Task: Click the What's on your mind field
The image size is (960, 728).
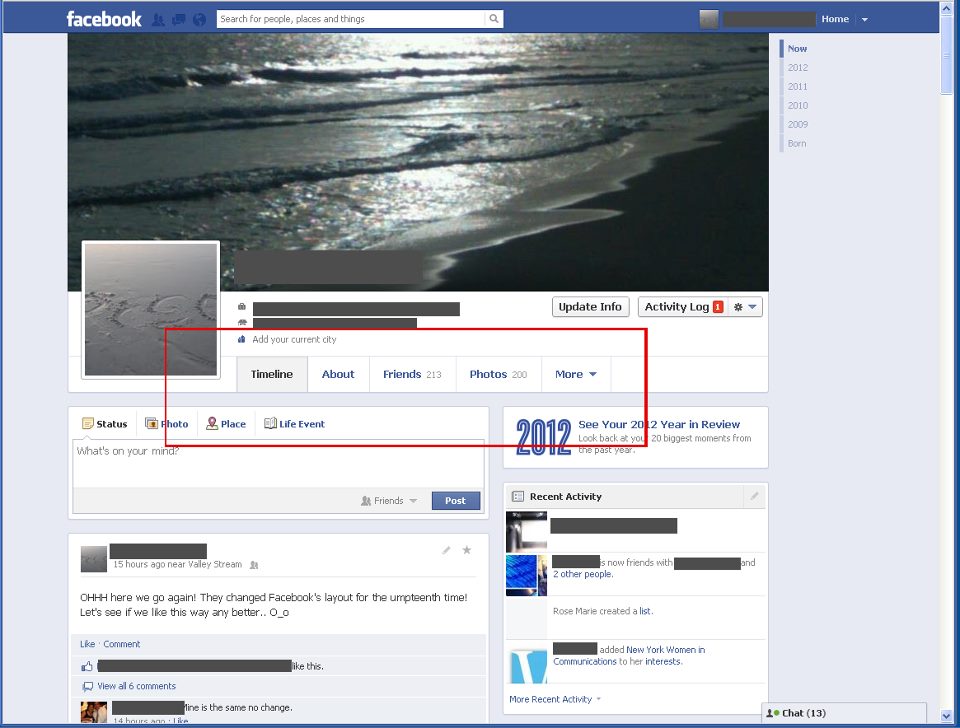Action: [278, 463]
